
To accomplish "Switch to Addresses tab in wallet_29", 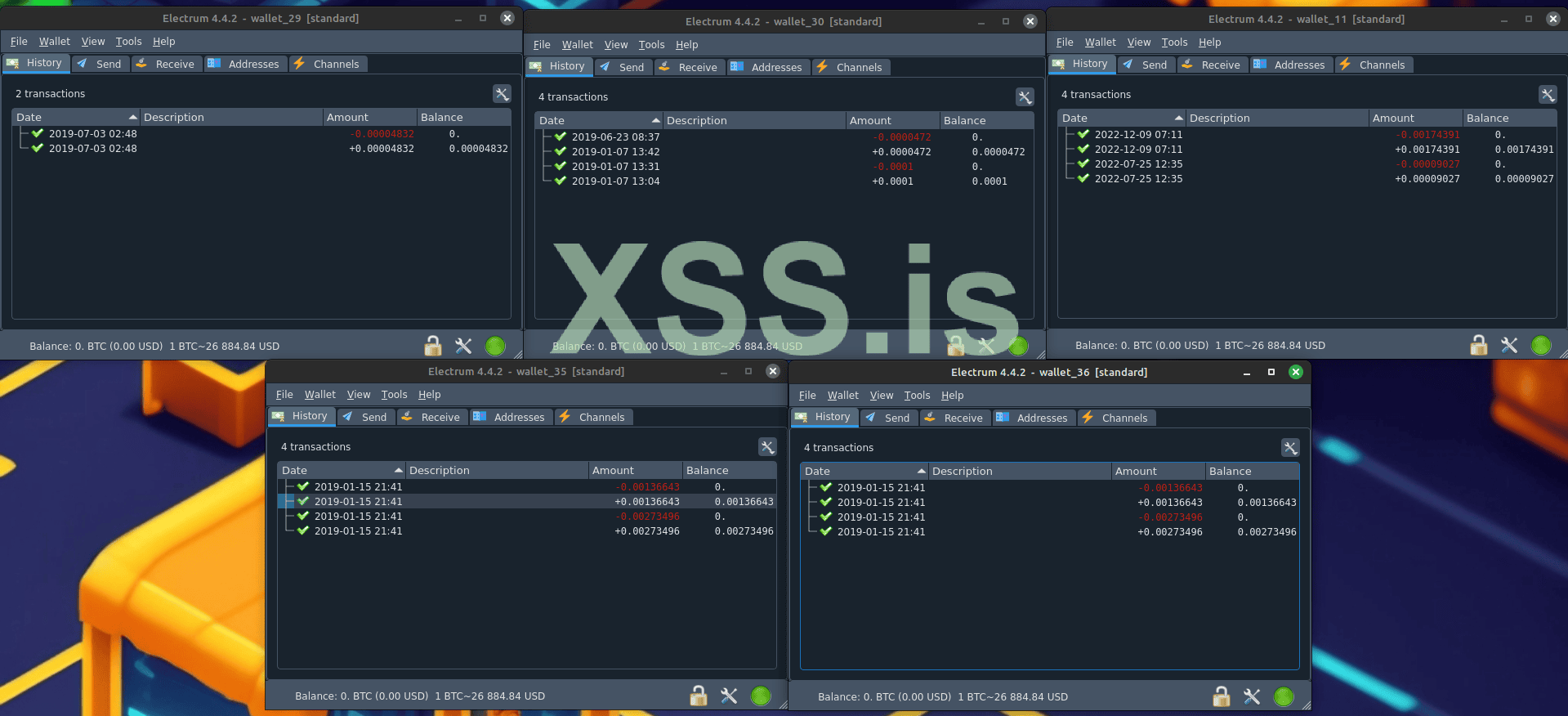I will click(245, 64).
